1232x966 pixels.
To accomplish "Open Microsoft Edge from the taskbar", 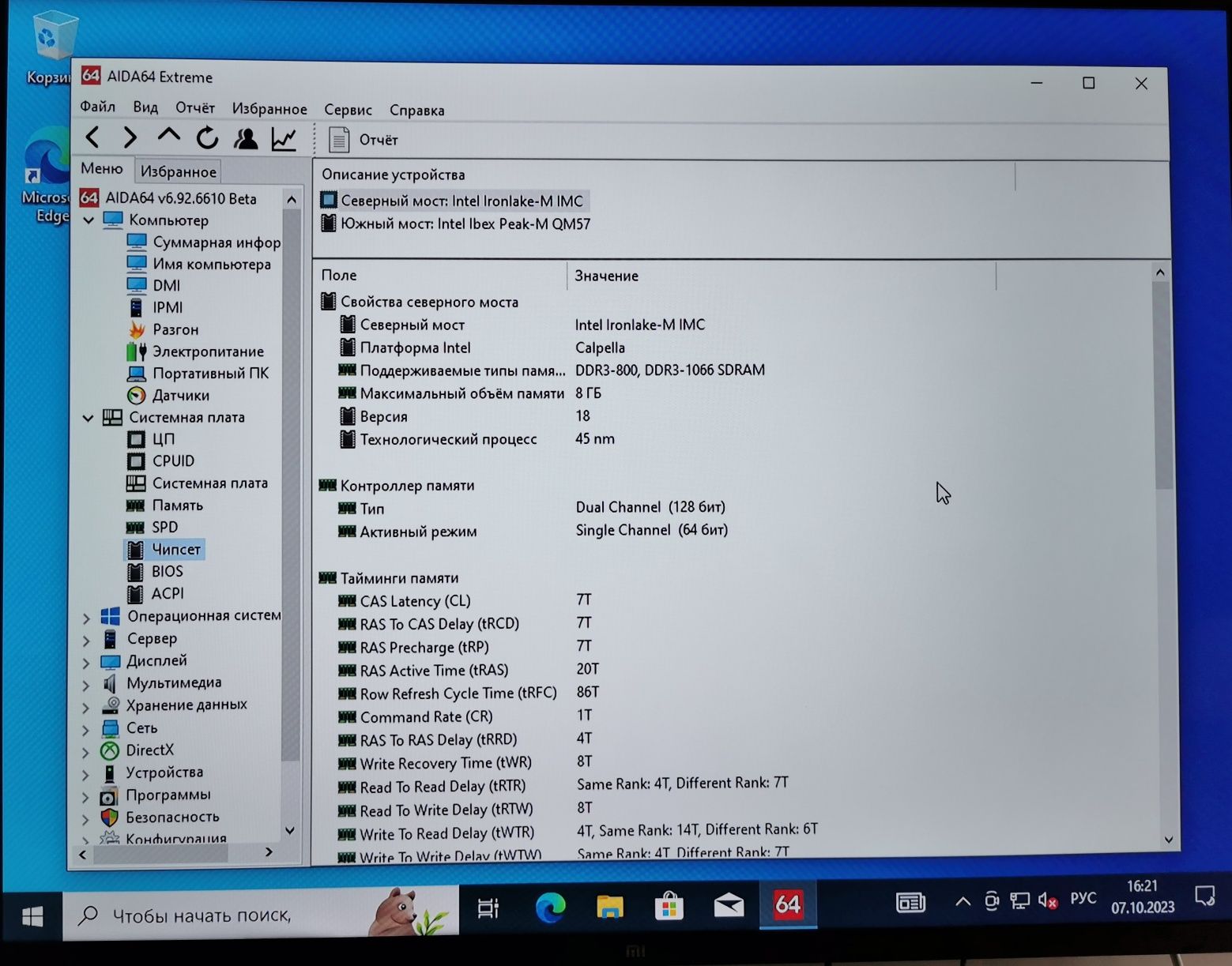I will click(550, 907).
